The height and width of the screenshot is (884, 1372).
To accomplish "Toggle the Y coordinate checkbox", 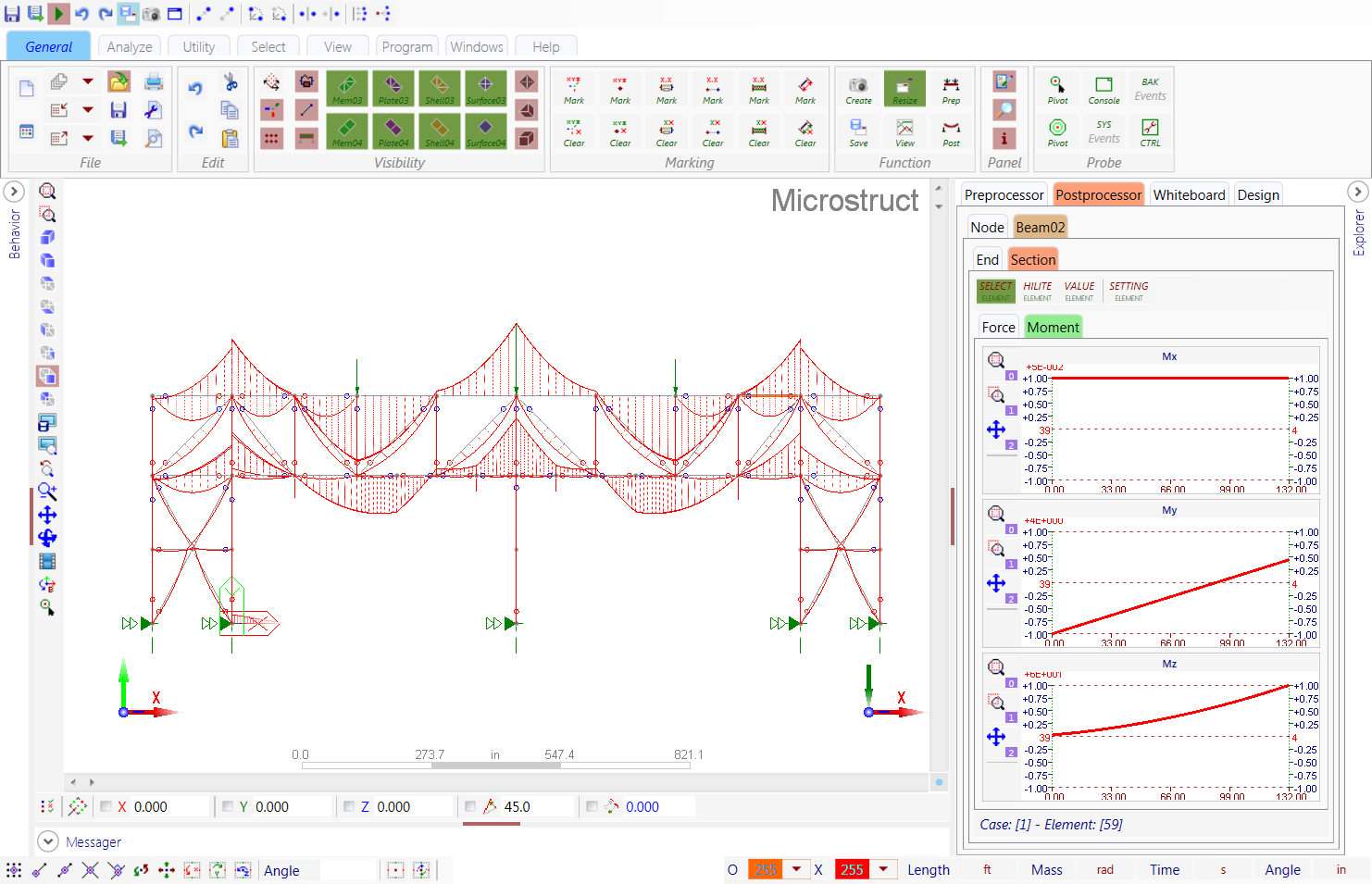I will [228, 806].
